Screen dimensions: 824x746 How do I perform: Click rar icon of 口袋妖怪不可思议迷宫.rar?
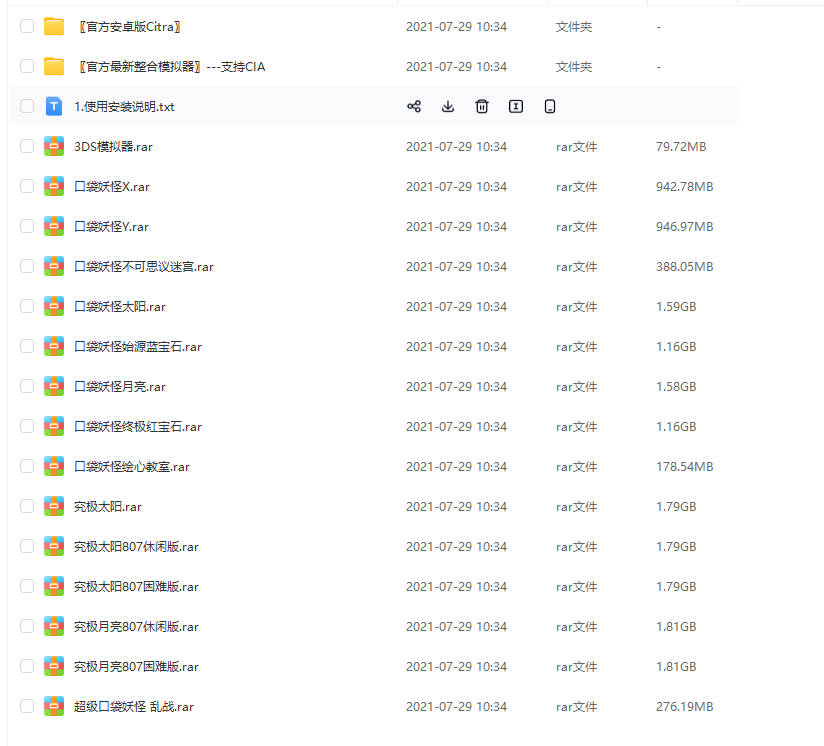54,266
